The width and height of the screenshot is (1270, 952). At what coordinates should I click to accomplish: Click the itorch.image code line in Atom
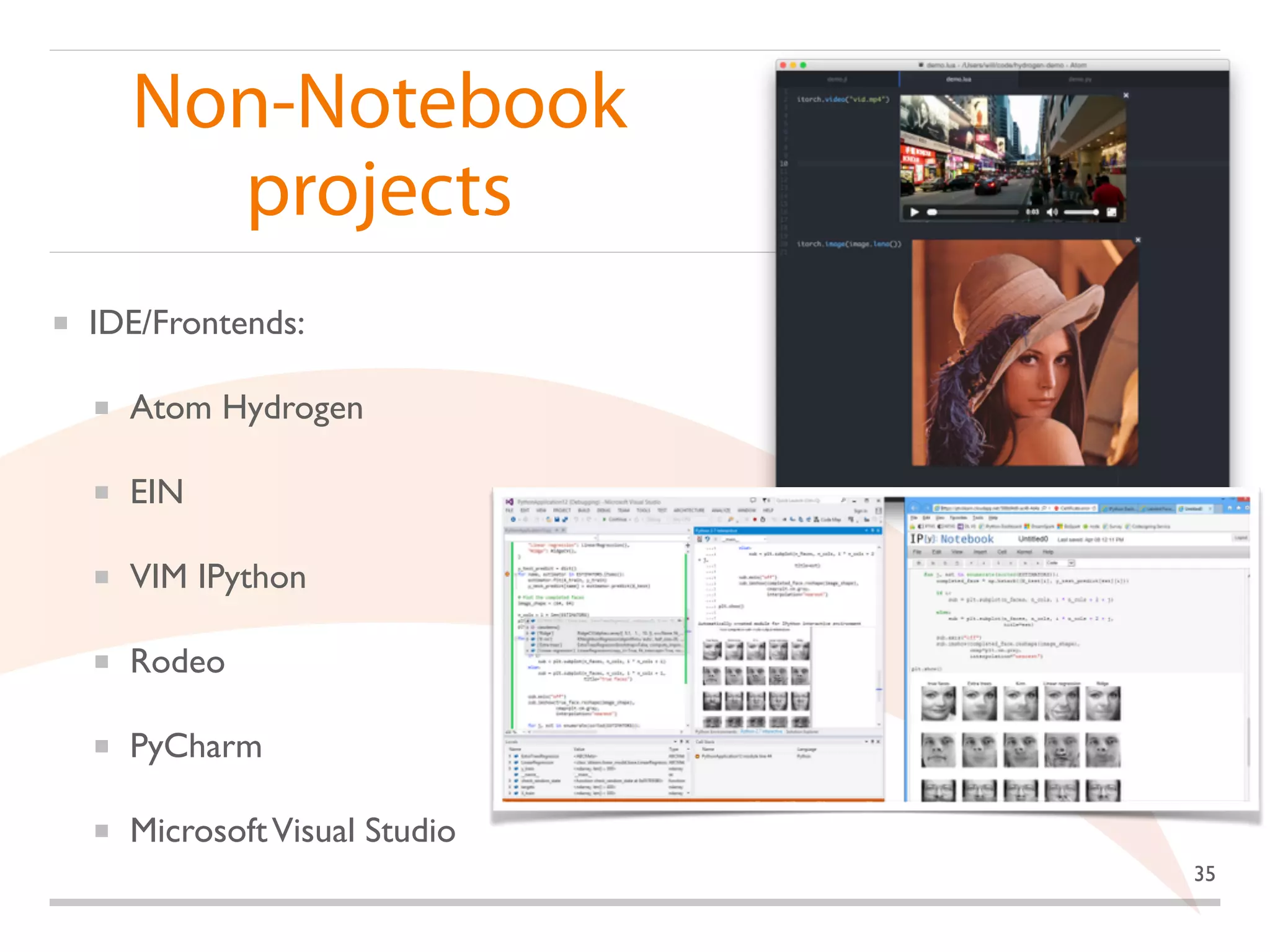(849, 244)
